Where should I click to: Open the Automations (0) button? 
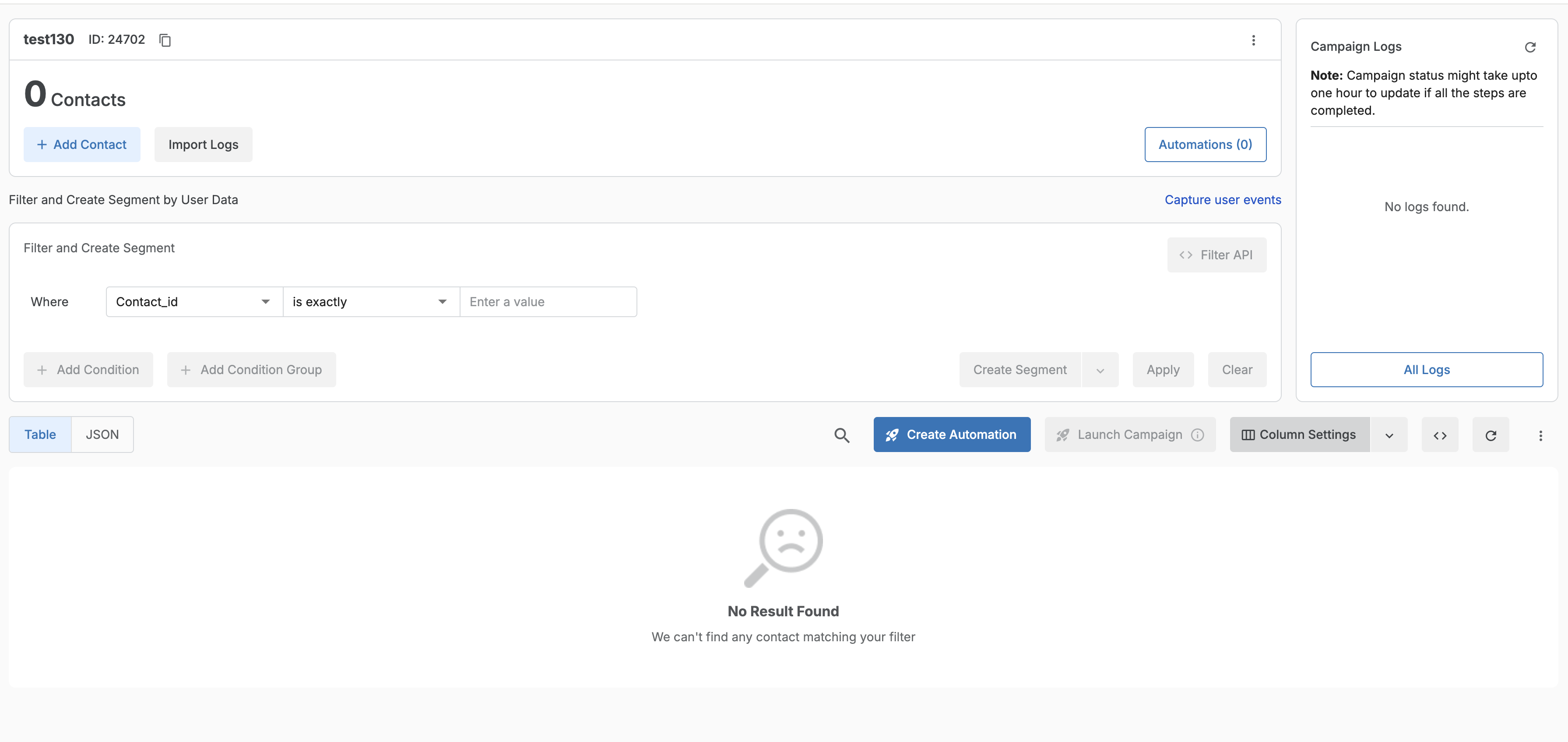(1205, 145)
